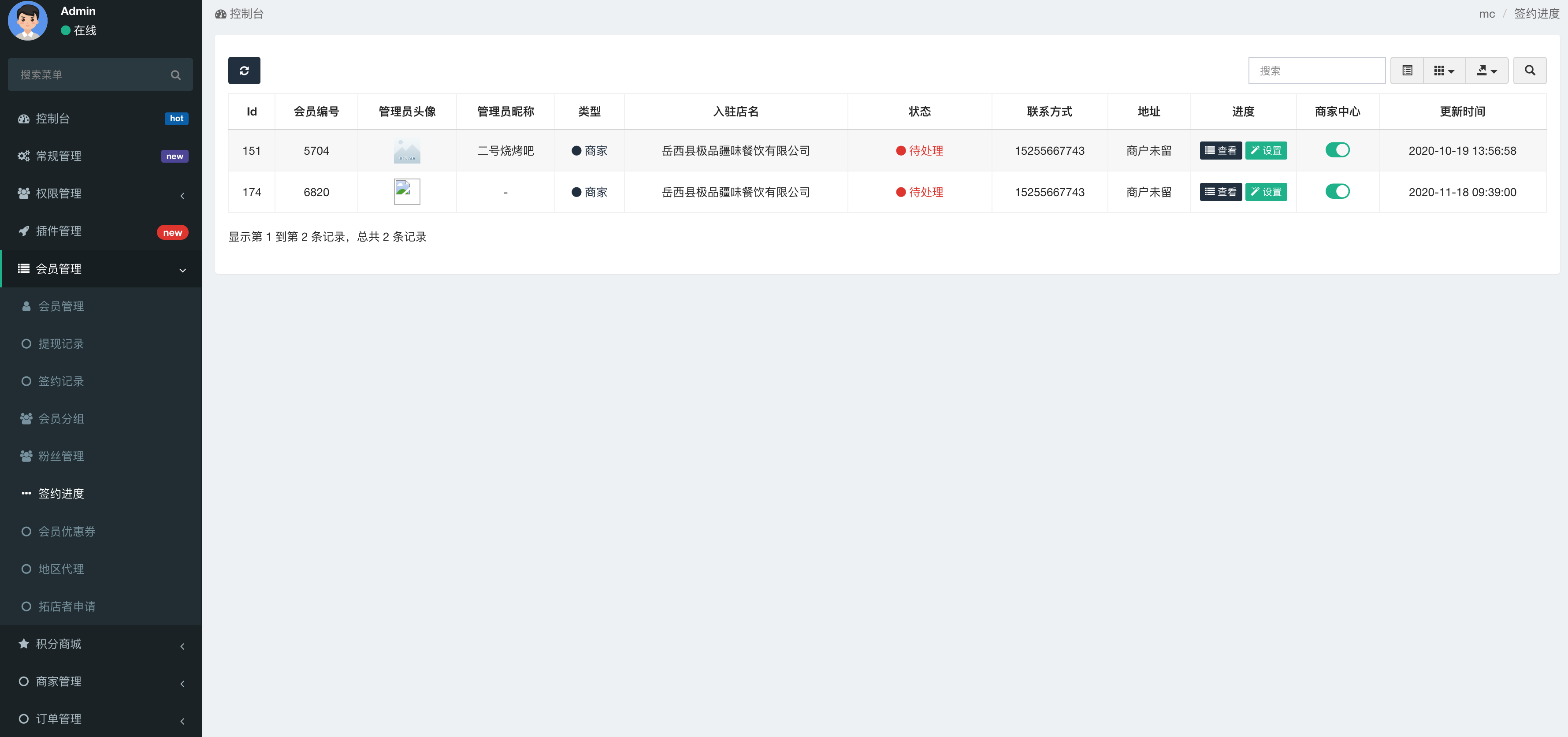Select the 会员管理 submenu item
This screenshot has width=1568, height=737.
pyautogui.click(x=100, y=306)
